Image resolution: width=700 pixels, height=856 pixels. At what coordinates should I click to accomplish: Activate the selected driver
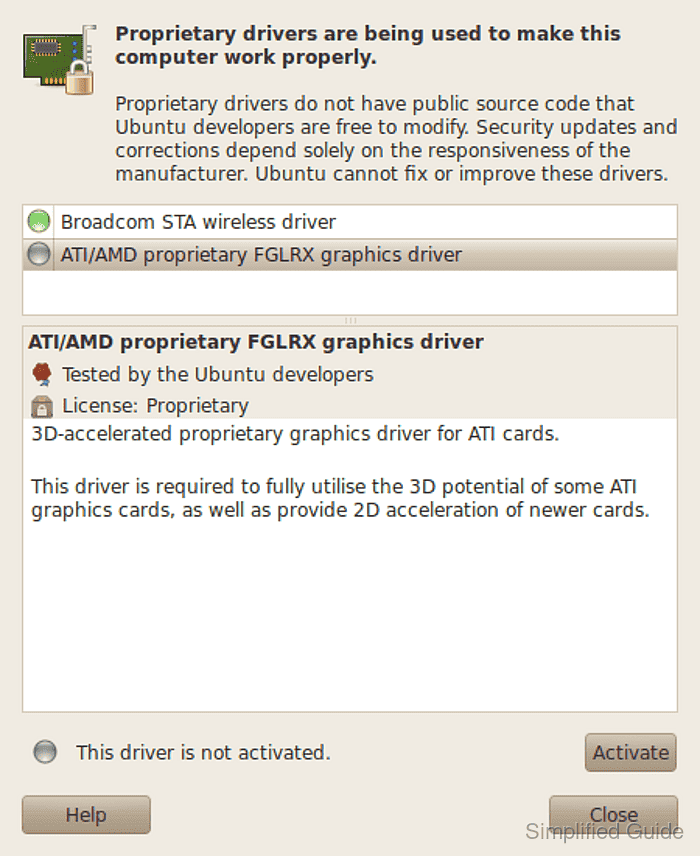click(x=631, y=753)
